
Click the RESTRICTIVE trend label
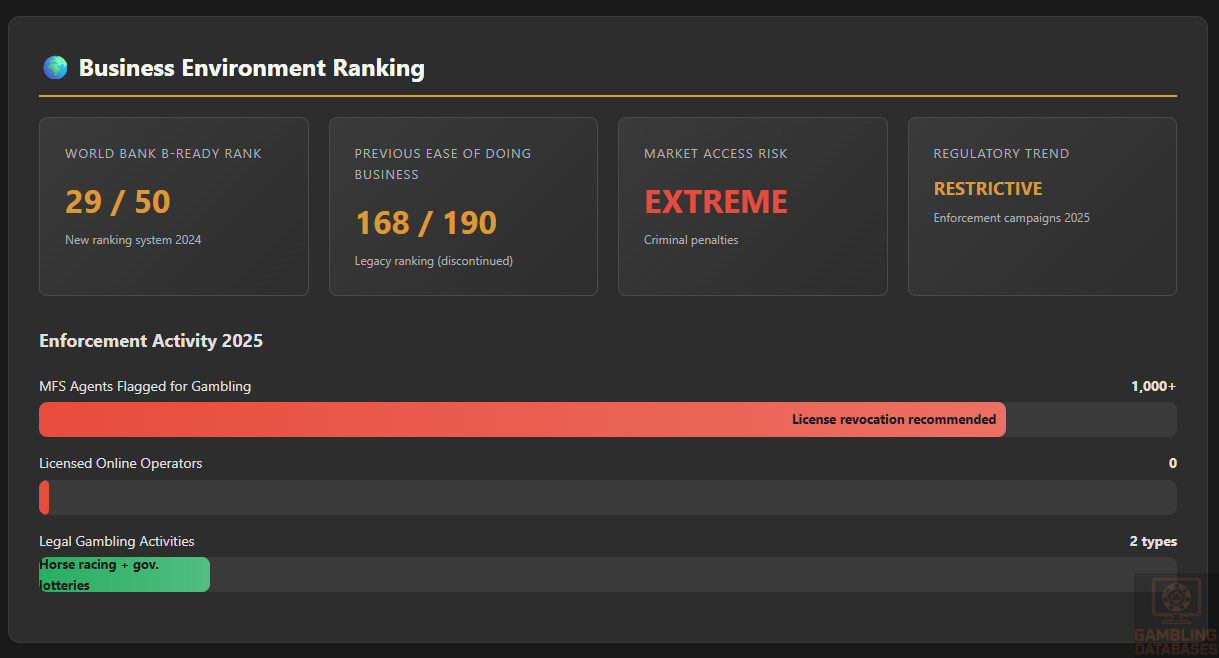[988, 189]
